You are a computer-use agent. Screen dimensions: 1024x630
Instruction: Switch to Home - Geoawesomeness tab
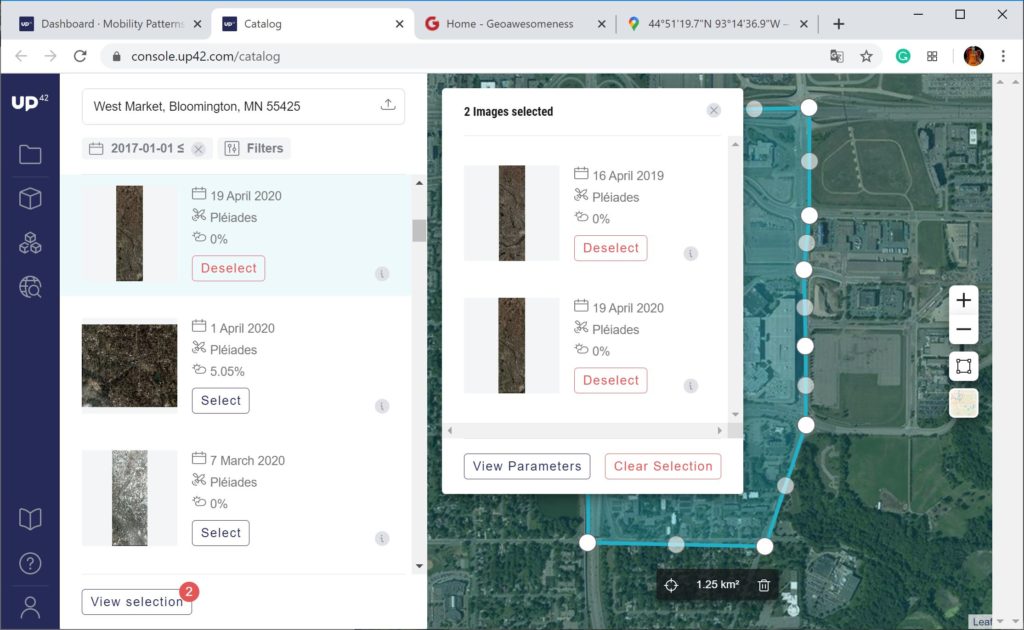tap(509, 24)
